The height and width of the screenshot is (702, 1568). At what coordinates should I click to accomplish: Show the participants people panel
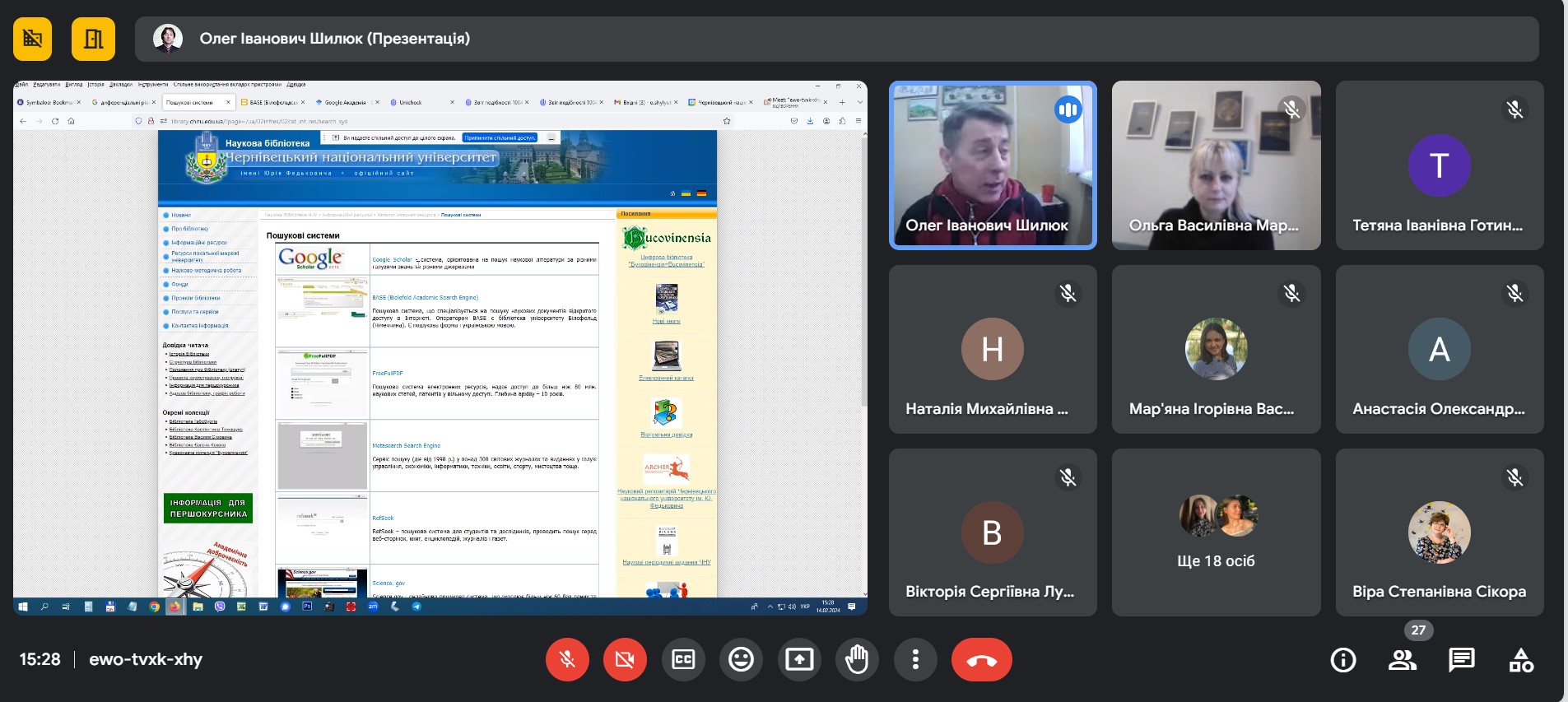(x=1403, y=659)
